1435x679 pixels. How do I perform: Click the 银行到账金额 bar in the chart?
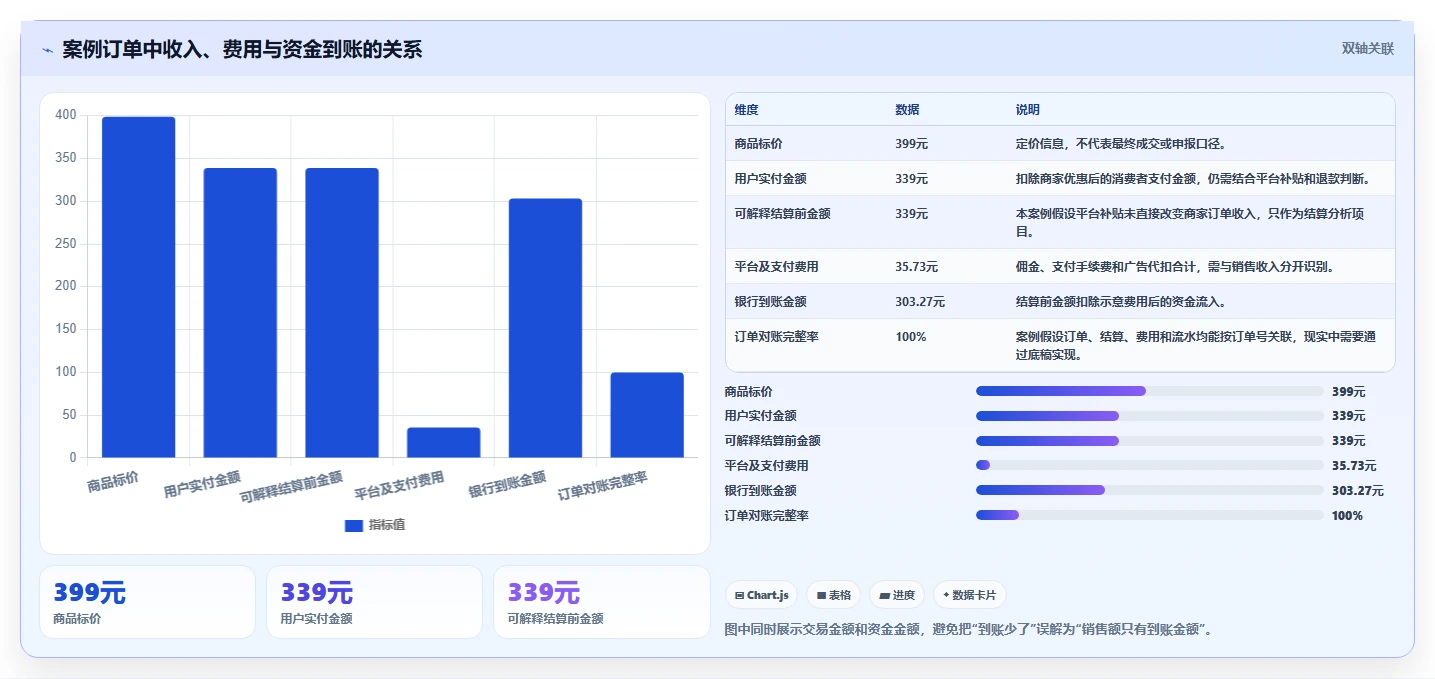[545, 328]
